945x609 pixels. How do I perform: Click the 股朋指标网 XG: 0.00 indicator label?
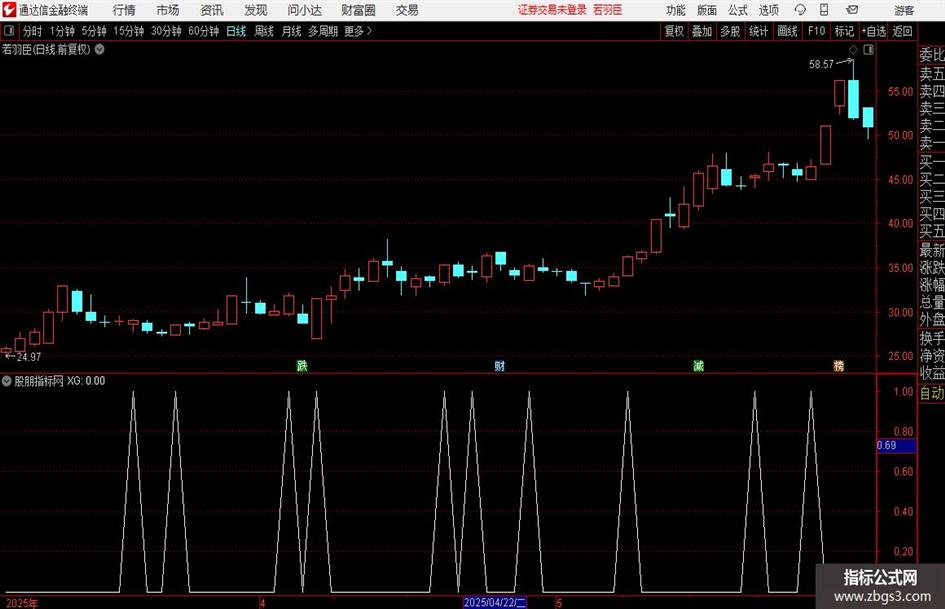point(59,380)
